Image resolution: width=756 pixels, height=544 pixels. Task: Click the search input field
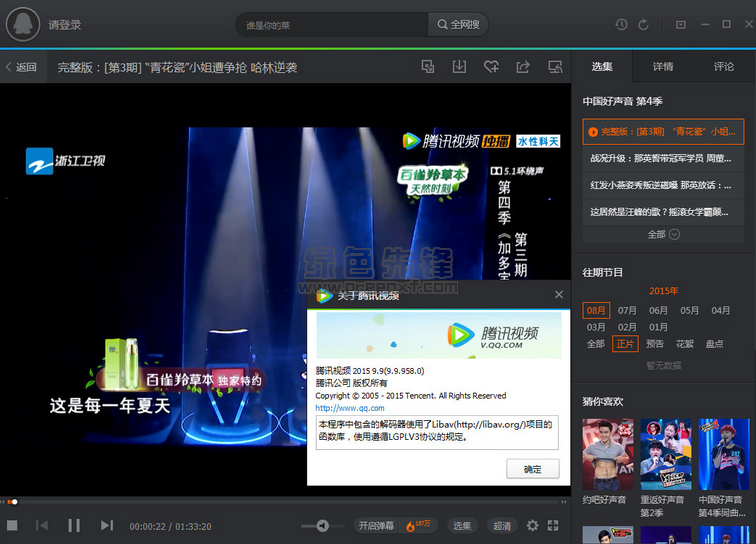(332, 25)
